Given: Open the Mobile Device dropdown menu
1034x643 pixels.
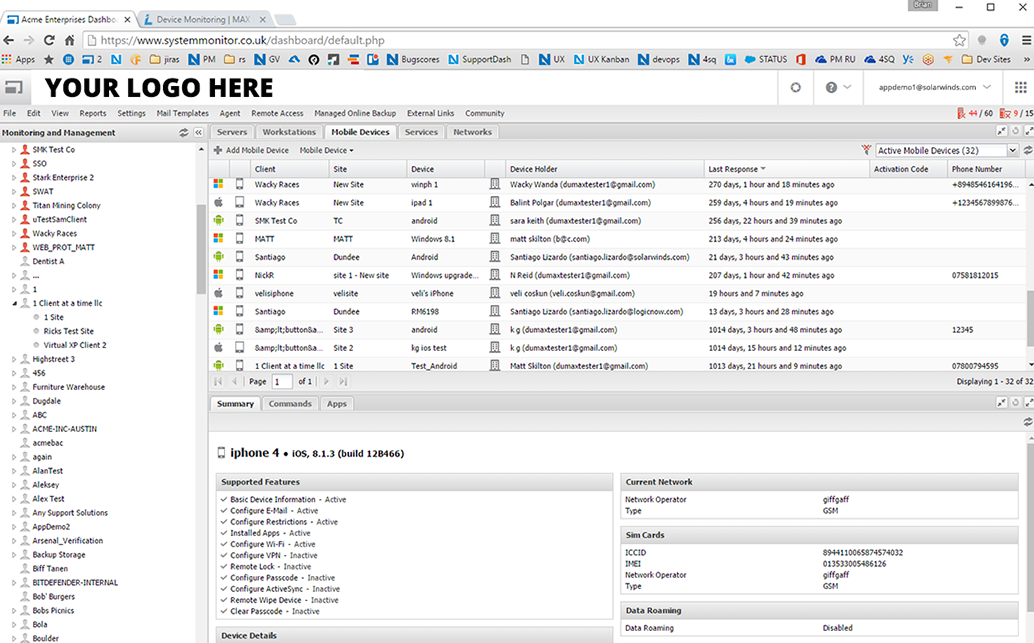Looking at the screenshot, I should pos(326,150).
